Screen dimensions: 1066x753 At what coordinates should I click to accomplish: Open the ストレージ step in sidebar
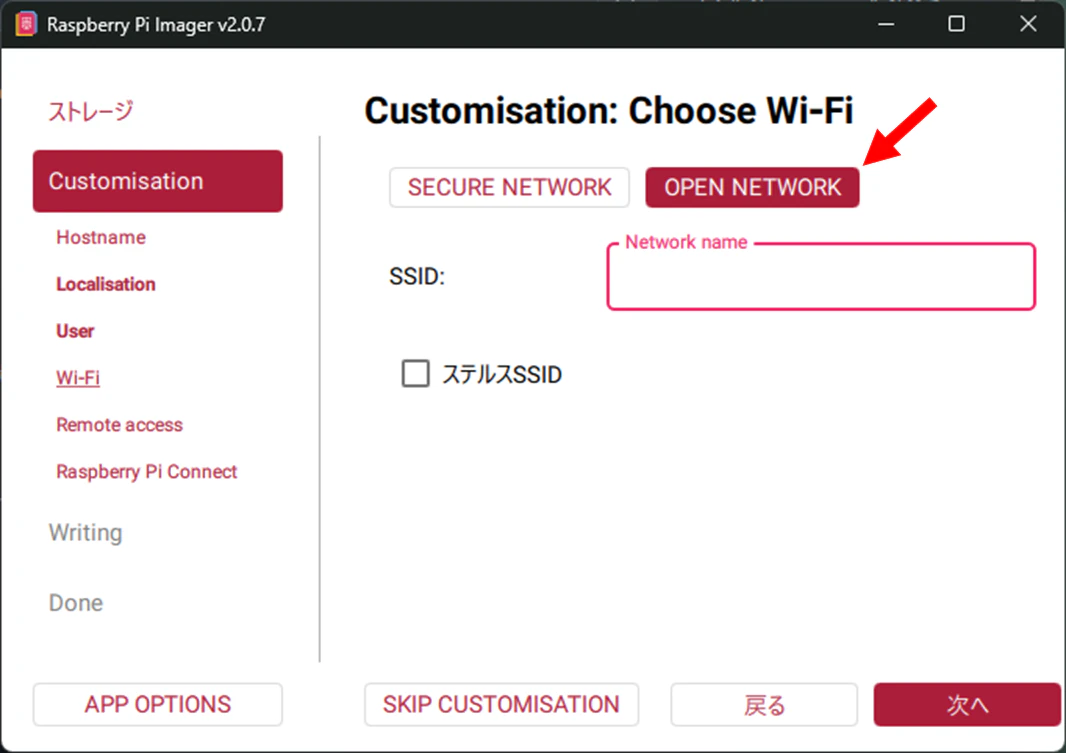tap(90, 111)
